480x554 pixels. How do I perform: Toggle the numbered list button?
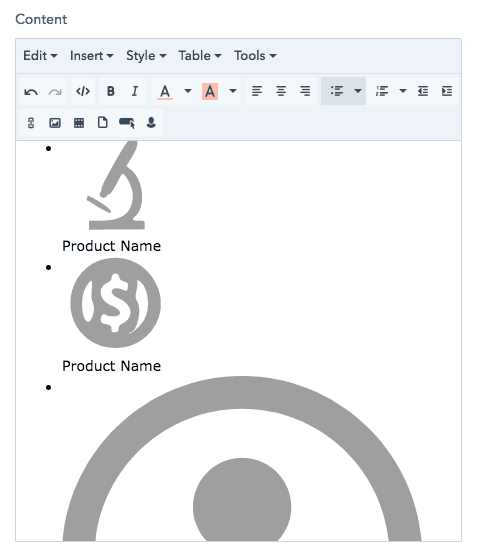(382, 91)
